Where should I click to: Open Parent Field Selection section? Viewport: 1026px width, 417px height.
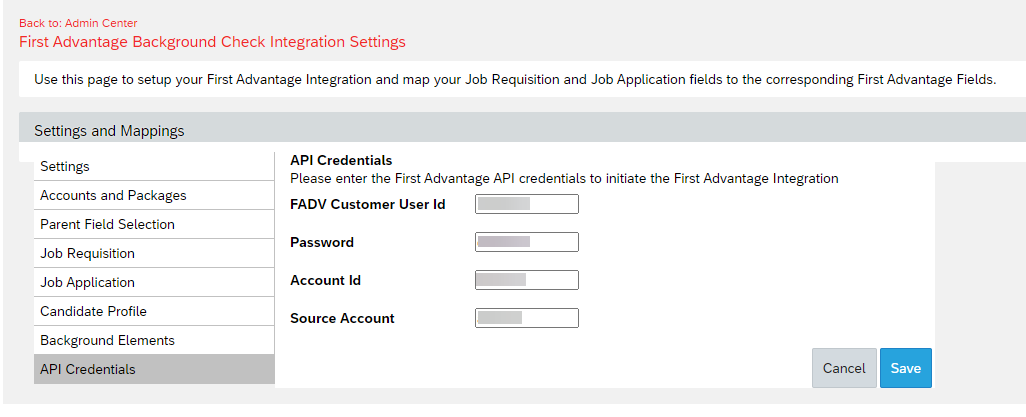154,224
